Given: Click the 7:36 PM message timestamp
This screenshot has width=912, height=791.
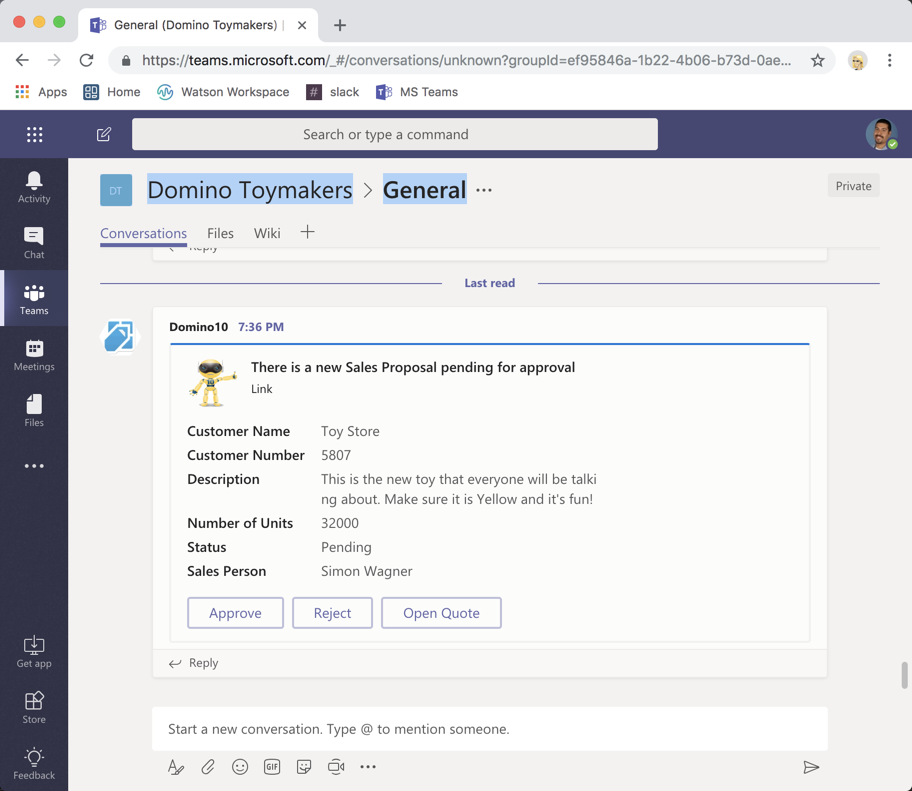Looking at the screenshot, I should click(x=261, y=327).
